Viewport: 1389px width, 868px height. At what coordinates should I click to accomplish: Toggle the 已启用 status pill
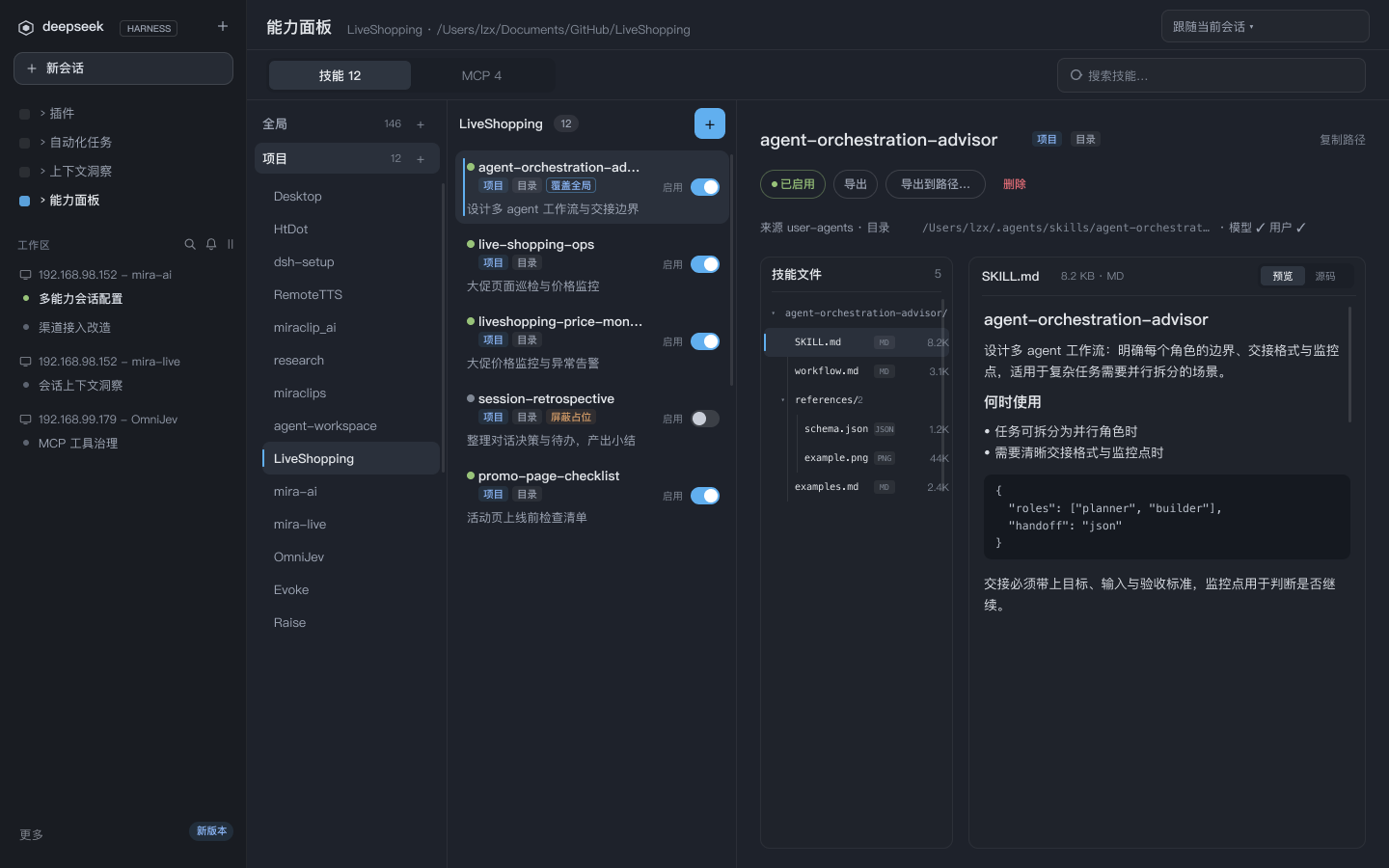793,184
